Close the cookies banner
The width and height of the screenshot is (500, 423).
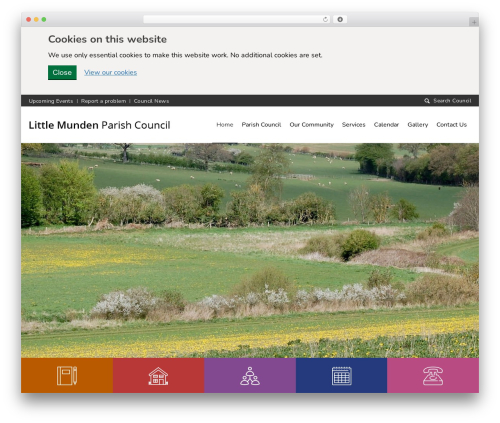click(x=62, y=73)
